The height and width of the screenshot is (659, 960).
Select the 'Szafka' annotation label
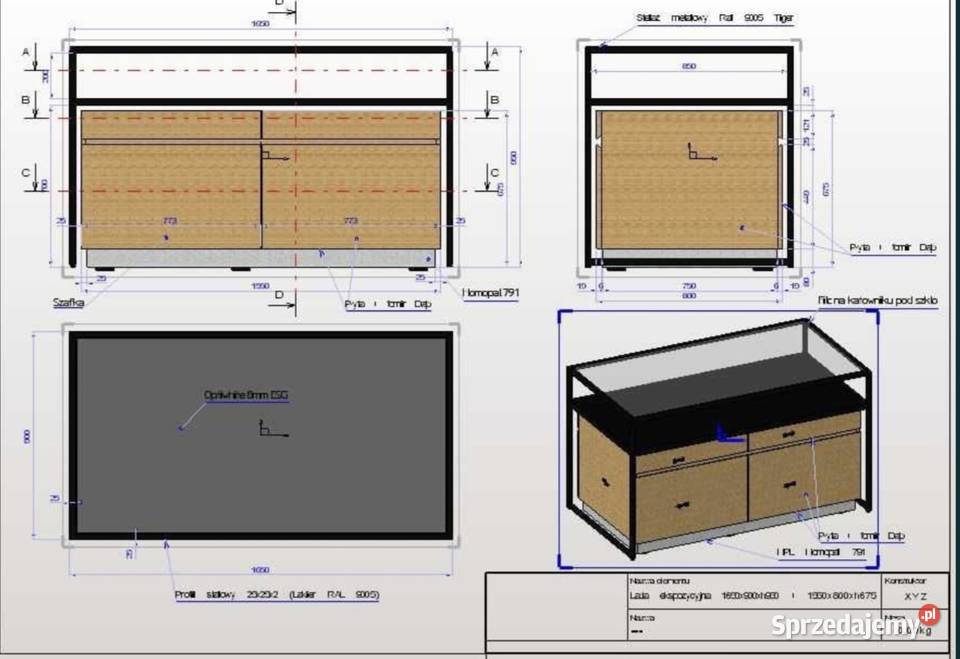click(69, 301)
